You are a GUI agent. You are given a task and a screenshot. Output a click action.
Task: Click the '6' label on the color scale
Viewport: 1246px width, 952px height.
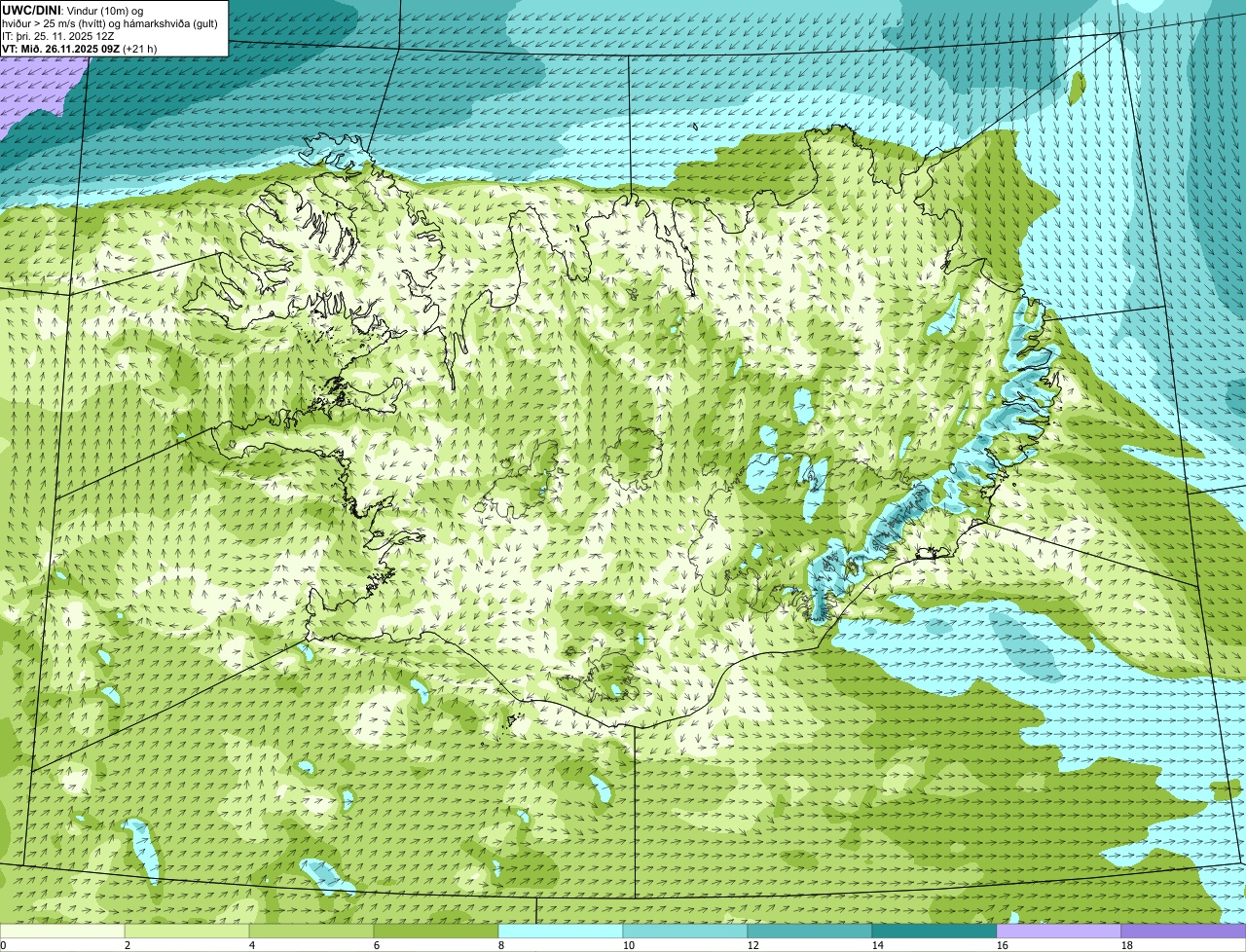(x=377, y=945)
